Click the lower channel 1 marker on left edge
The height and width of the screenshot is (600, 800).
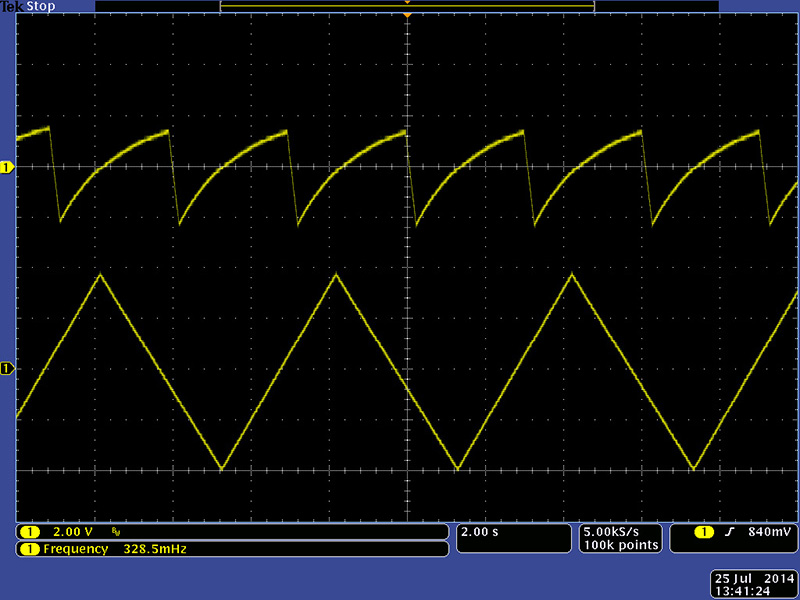[7, 369]
